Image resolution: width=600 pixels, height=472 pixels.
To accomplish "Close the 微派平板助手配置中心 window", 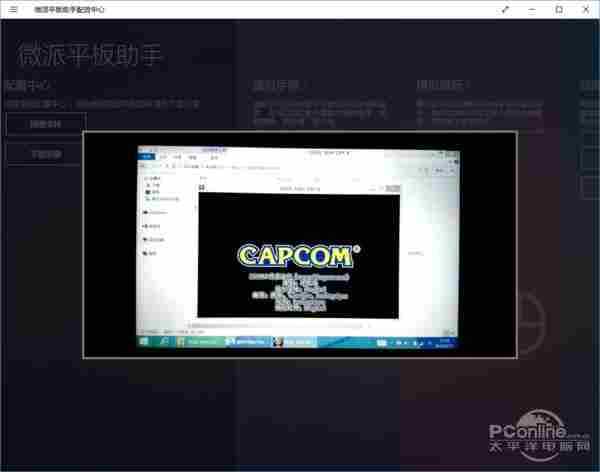I will click(x=585, y=9).
